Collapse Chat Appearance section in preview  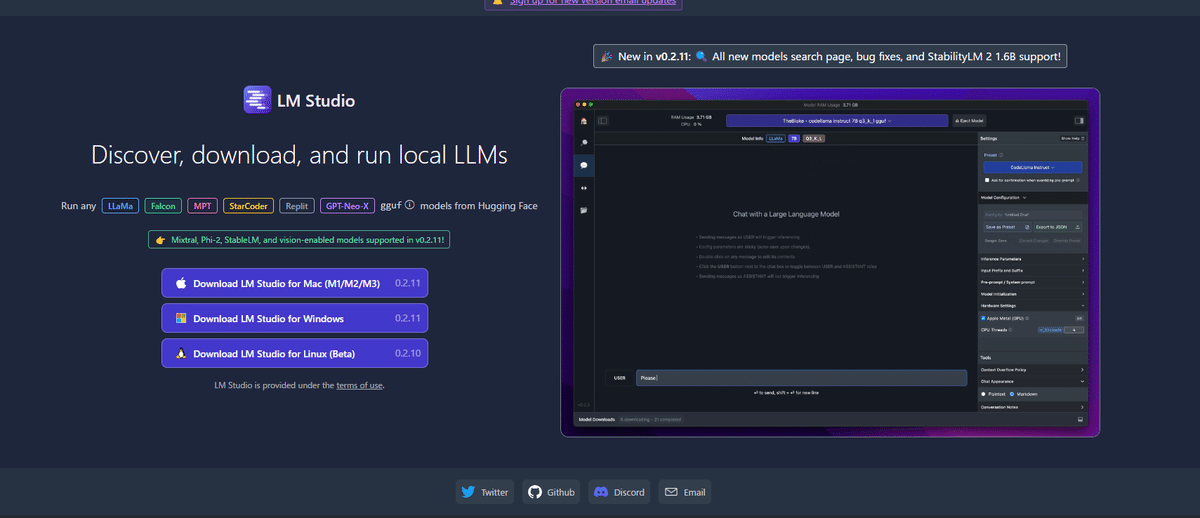point(1033,381)
